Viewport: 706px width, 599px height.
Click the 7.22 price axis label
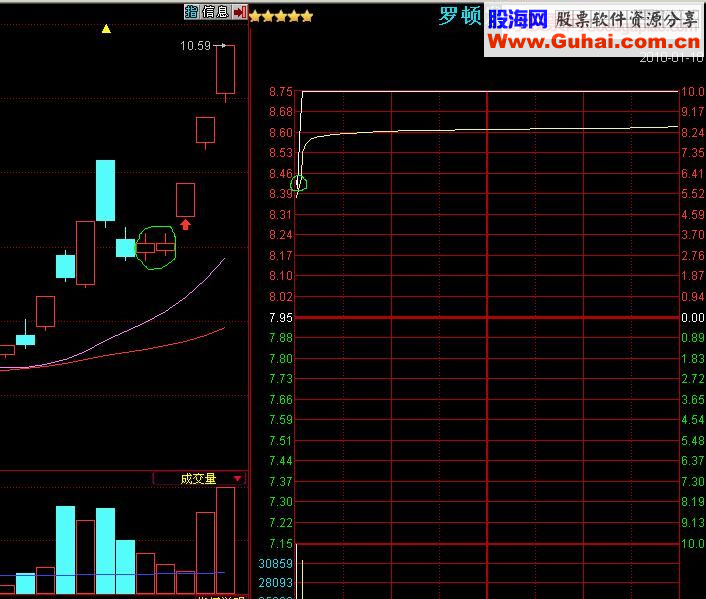[281, 523]
